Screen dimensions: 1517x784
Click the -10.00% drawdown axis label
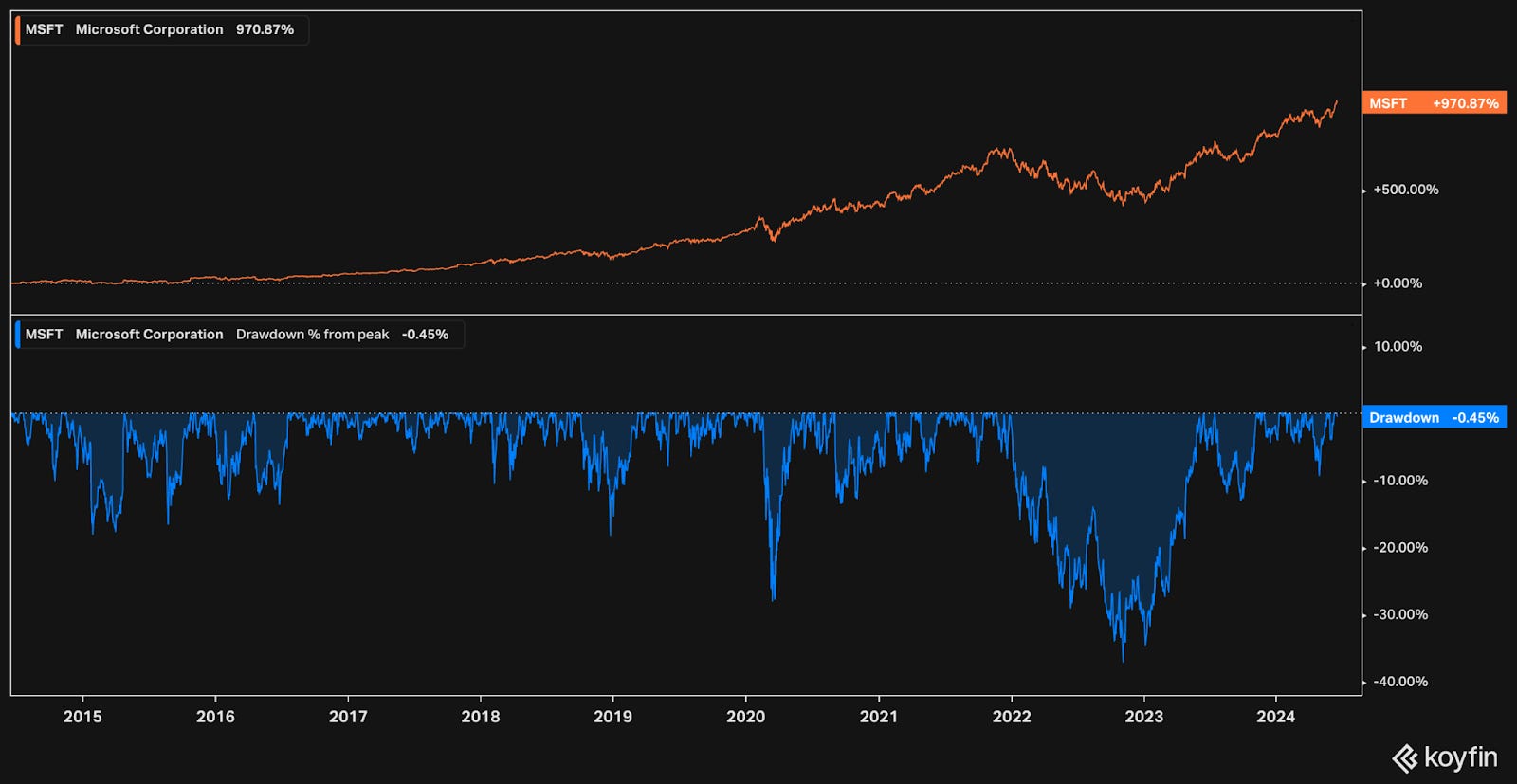[x=1400, y=481]
